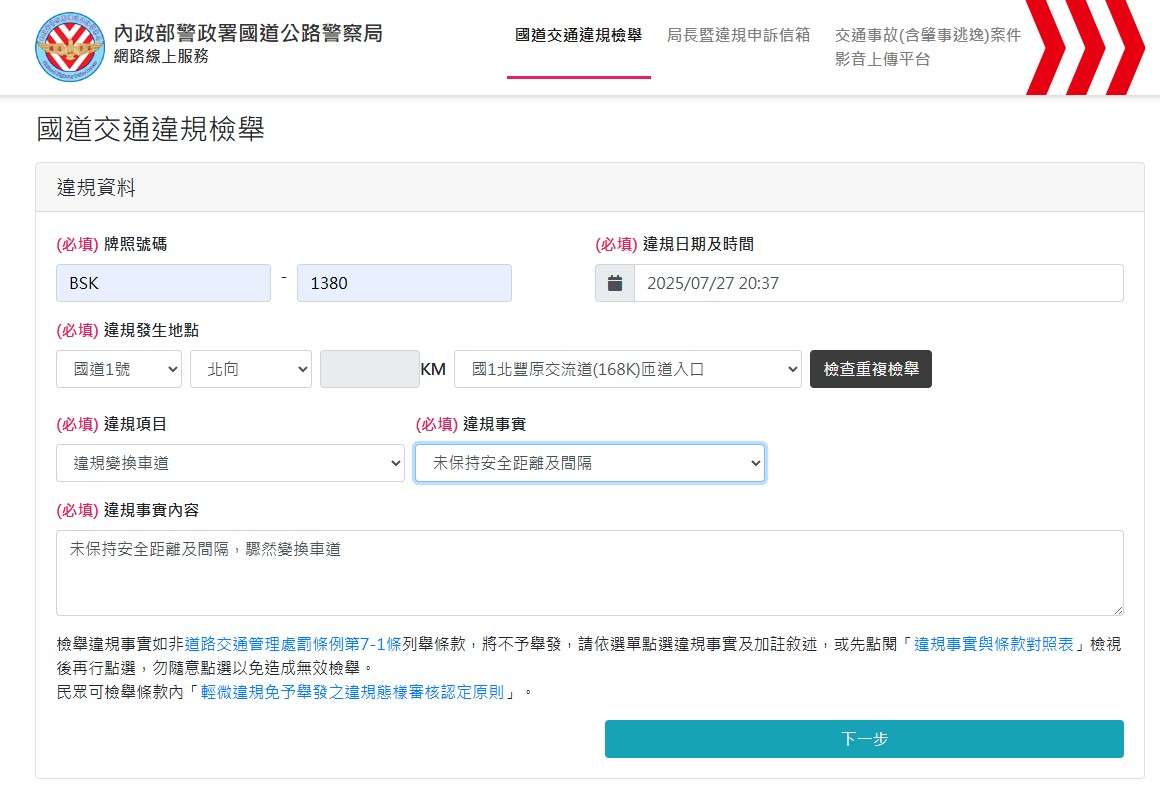This screenshot has height=795, width=1160.
Task: Click the 違規事實內容 field label
Action: click(151, 510)
